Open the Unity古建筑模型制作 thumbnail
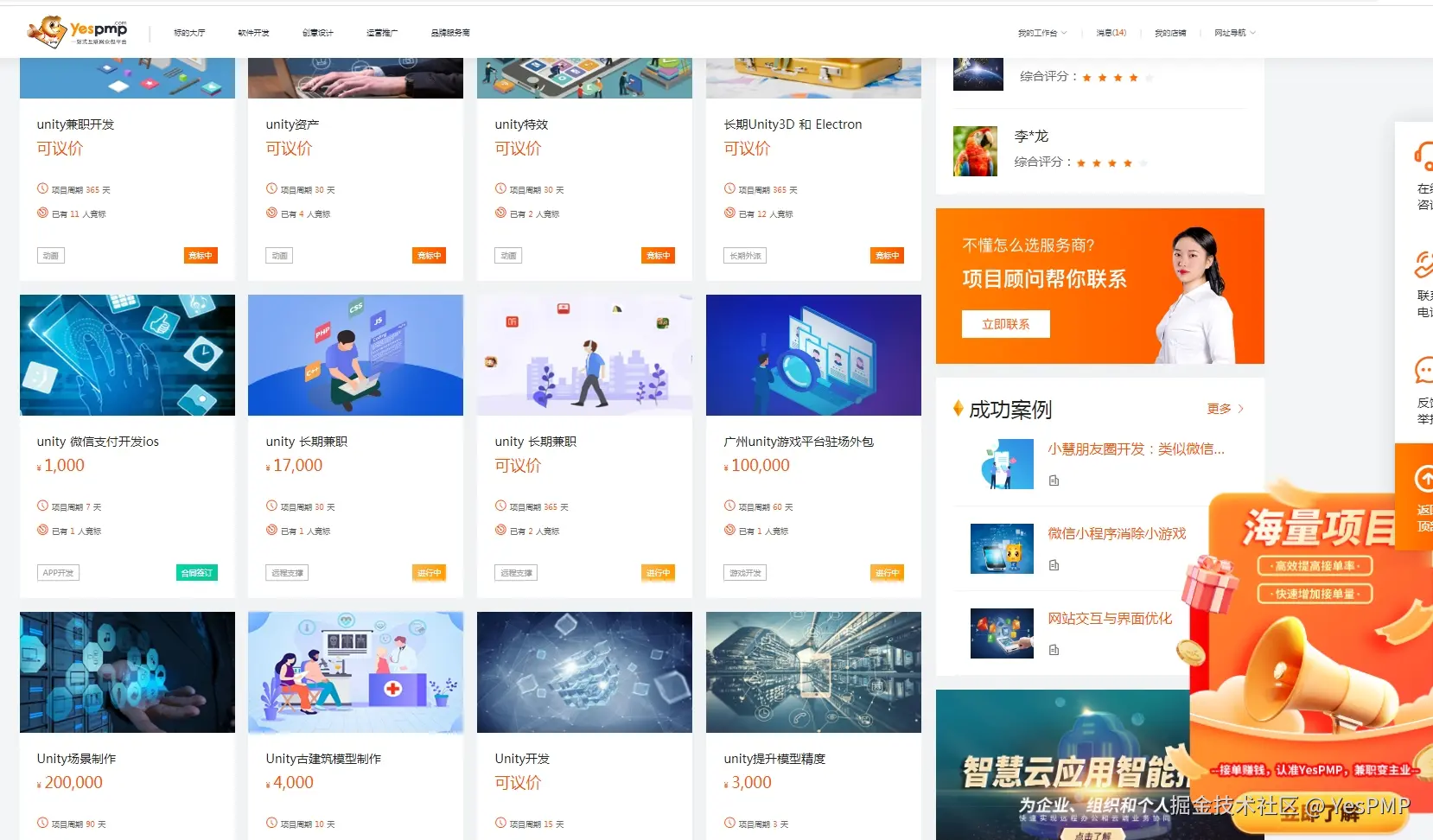 click(355, 672)
